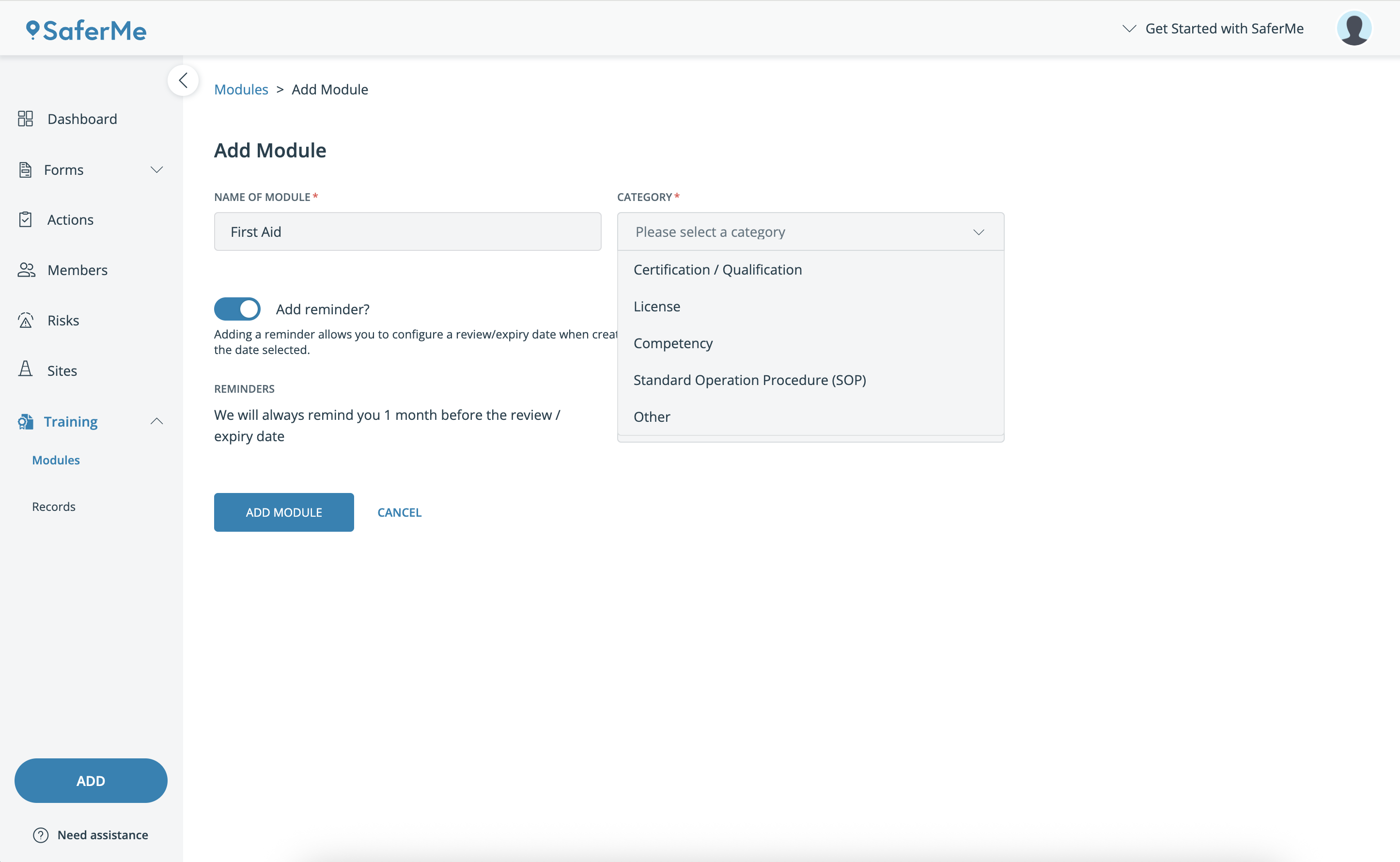Click the Name of Module input field
Screen dimensions: 1400x862
(x=407, y=232)
